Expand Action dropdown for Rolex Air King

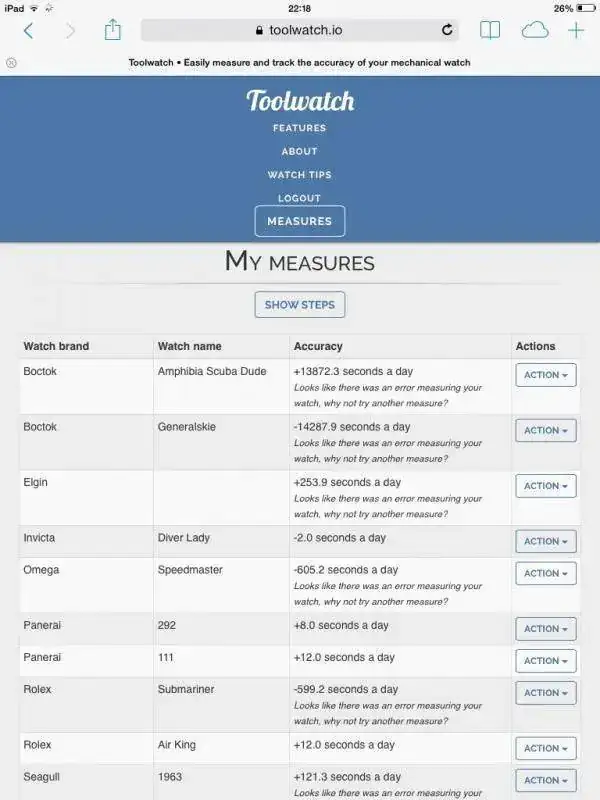pyautogui.click(x=546, y=748)
